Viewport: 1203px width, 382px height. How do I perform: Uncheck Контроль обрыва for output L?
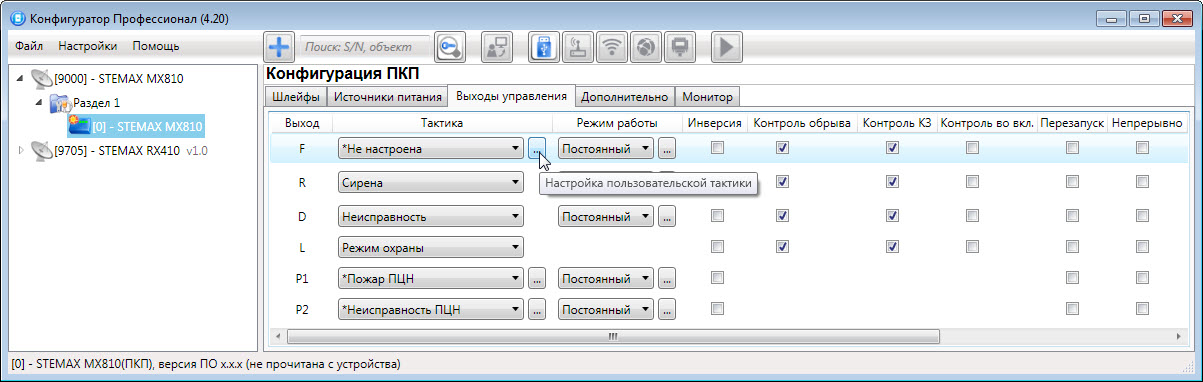(783, 246)
